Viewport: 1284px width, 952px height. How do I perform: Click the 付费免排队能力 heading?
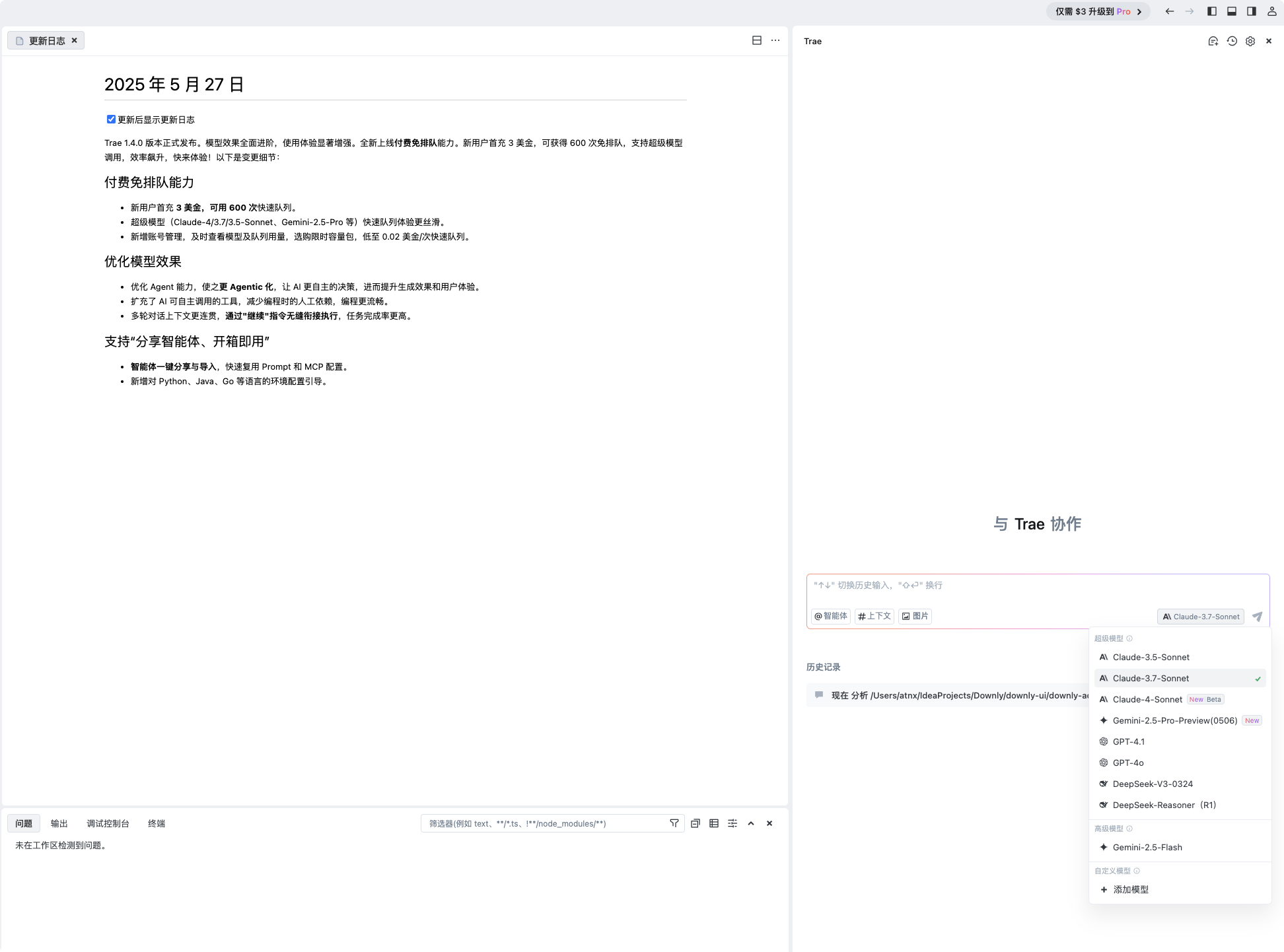pos(149,182)
